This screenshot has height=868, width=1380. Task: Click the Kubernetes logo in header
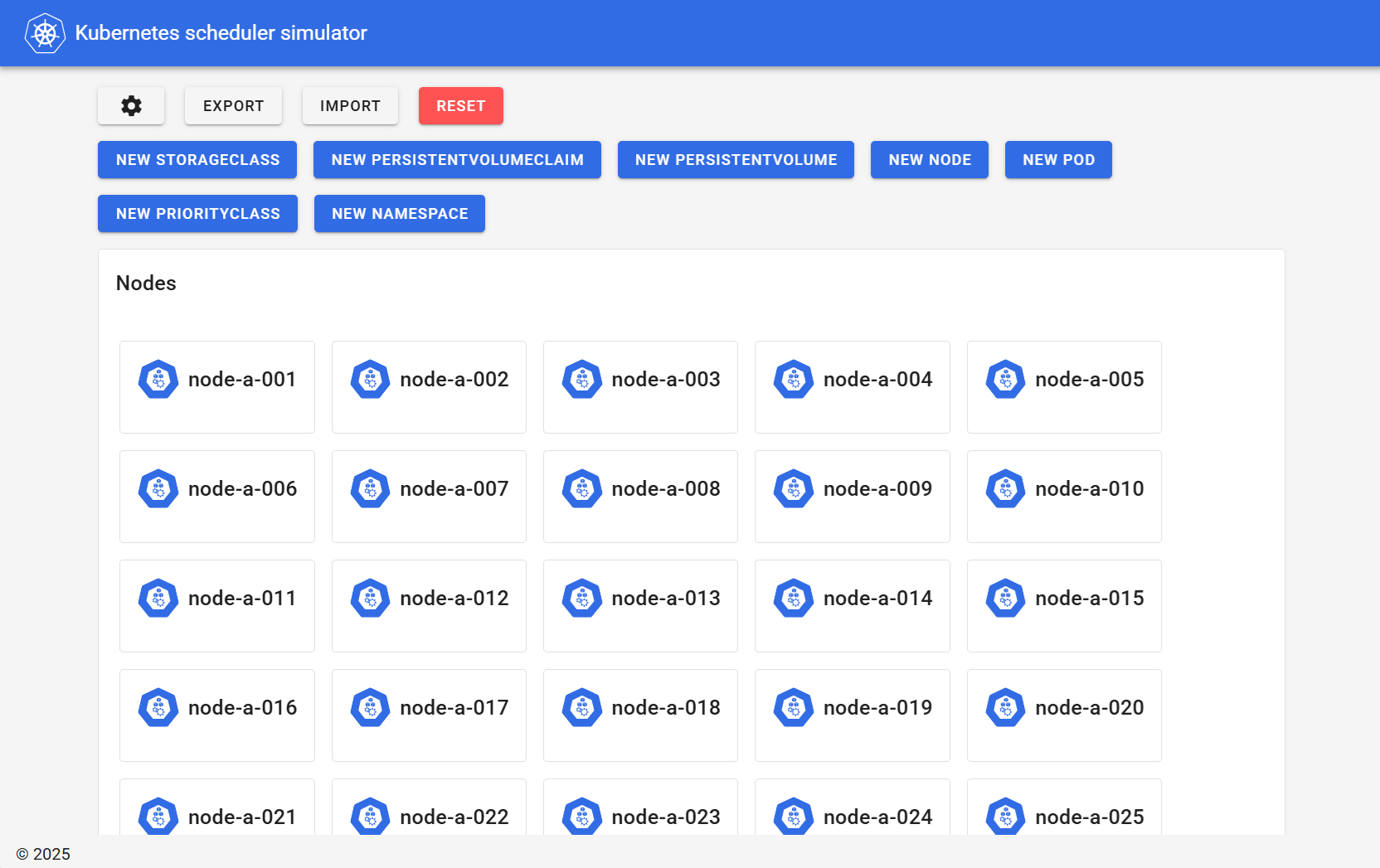point(45,33)
